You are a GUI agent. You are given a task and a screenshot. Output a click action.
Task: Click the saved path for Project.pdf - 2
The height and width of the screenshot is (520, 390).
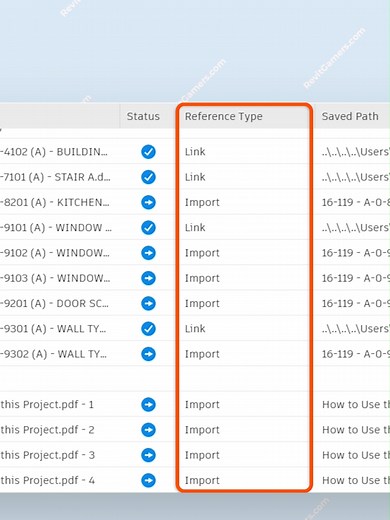click(x=356, y=430)
